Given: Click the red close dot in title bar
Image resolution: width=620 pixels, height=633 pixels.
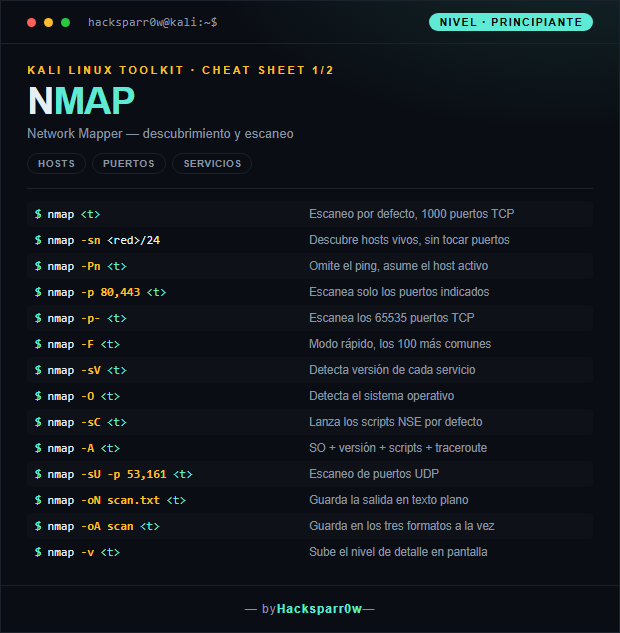Looking at the screenshot, I should [x=31, y=23].
